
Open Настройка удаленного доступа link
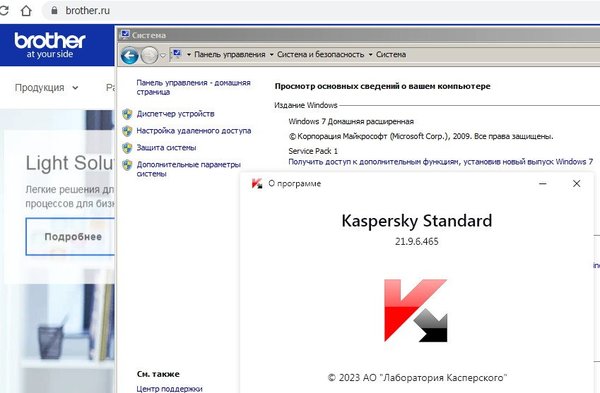point(194,130)
